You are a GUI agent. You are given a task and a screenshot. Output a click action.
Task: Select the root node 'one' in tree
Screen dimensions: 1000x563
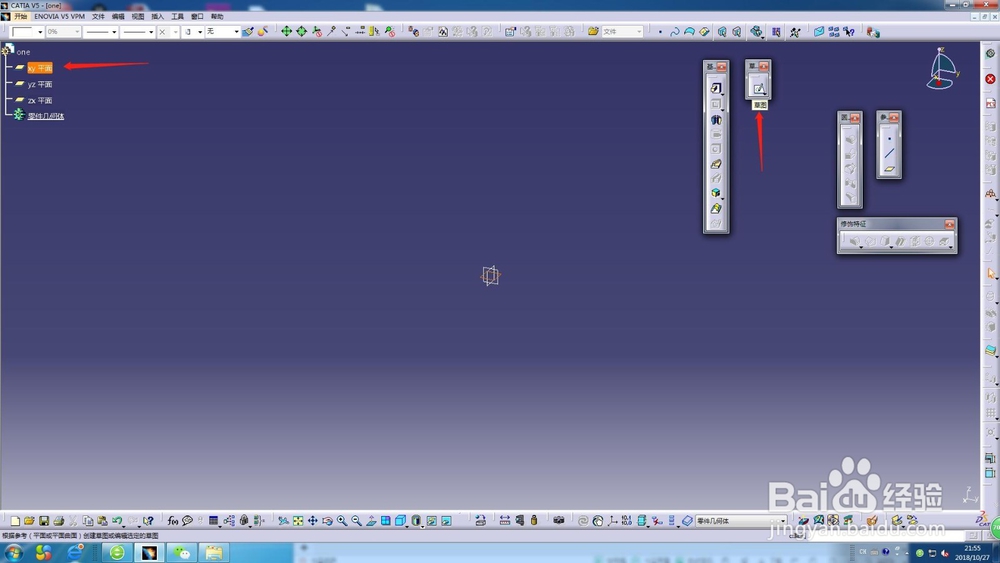(x=23, y=52)
